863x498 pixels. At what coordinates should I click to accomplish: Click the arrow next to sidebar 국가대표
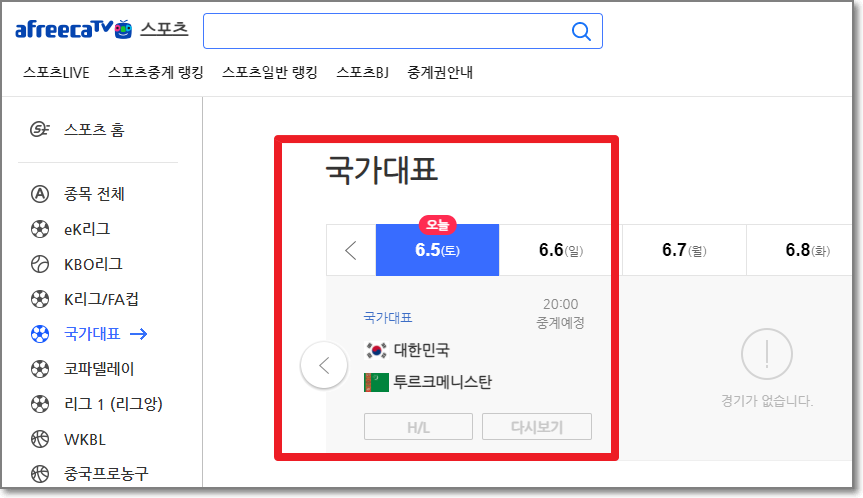(x=139, y=334)
